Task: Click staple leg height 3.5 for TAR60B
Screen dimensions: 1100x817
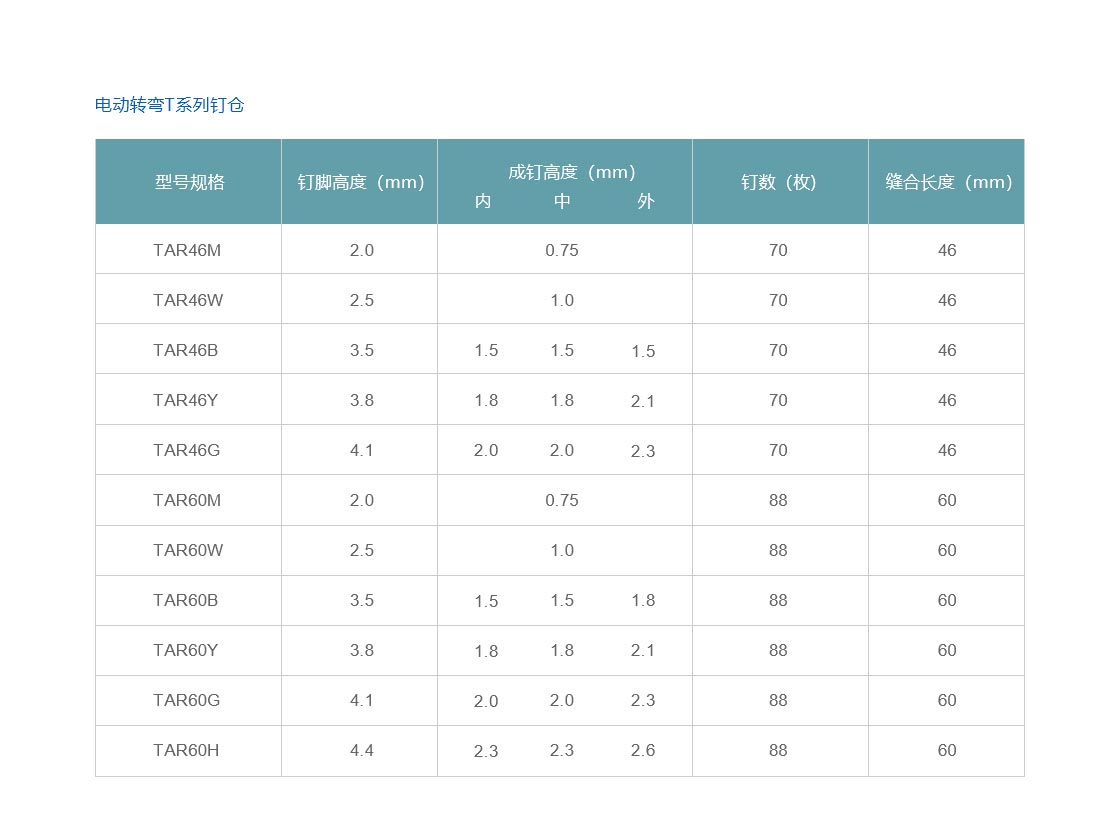Action: 362,600
